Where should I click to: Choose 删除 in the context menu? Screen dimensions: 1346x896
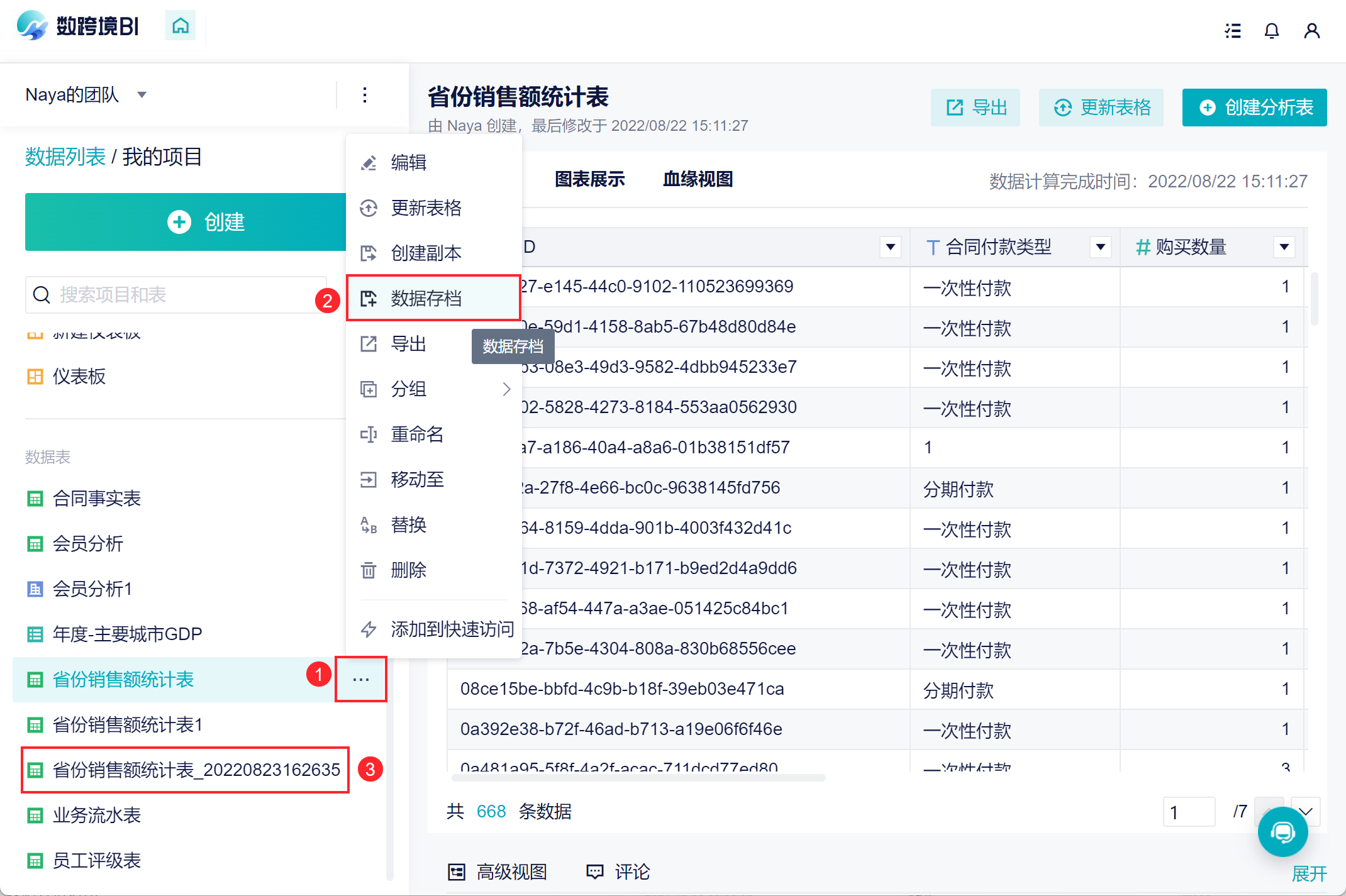[409, 570]
